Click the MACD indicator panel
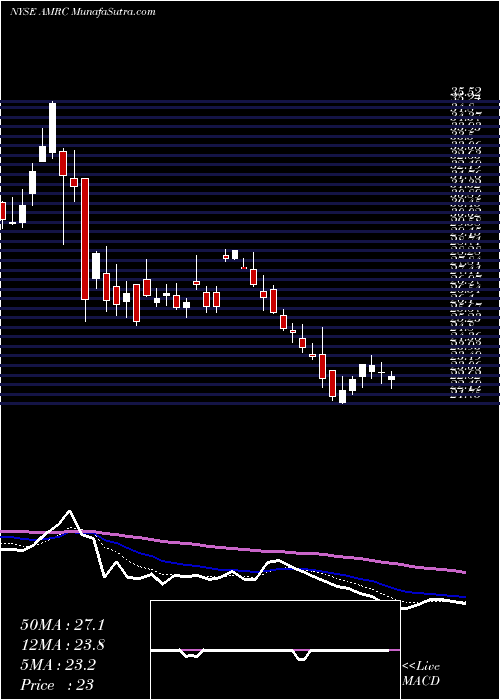The width and height of the screenshot is (500, 700). point(275,650)
